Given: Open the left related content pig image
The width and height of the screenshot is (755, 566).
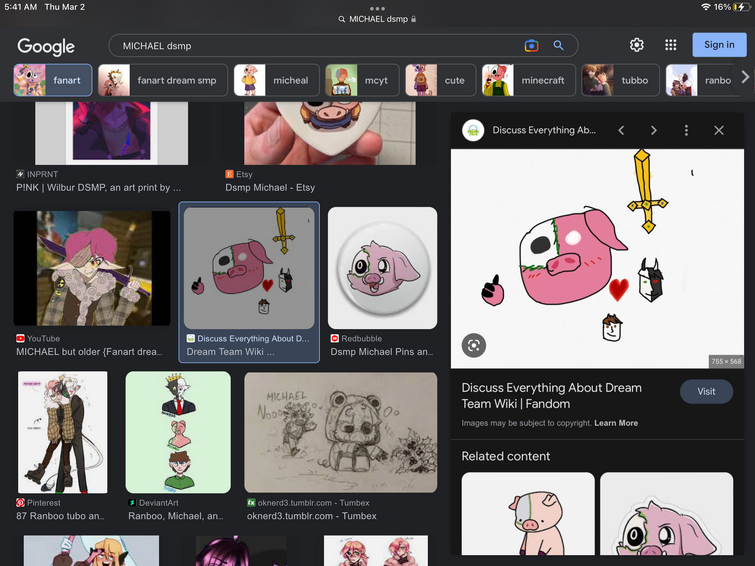Looking at the screenshot, I should pyautogui.click(x=528, y=513).
